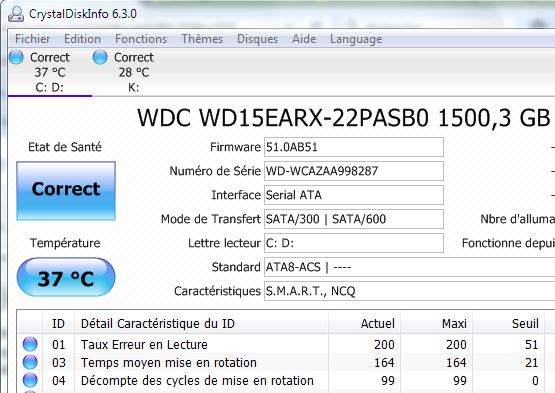Click the transfer mode field SATA/300 | SATA/600
555x393 pixels.
tap(354, 219)
